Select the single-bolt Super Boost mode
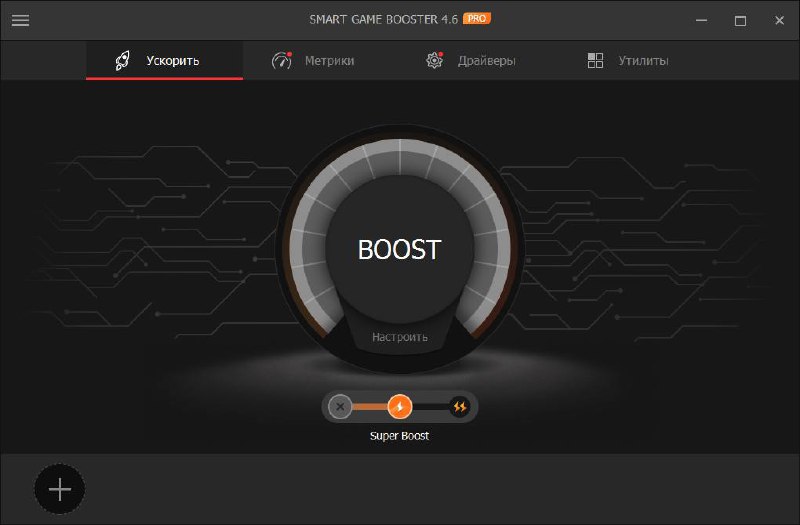This screenshot has width=800, height=525. (x=399, y=407)
